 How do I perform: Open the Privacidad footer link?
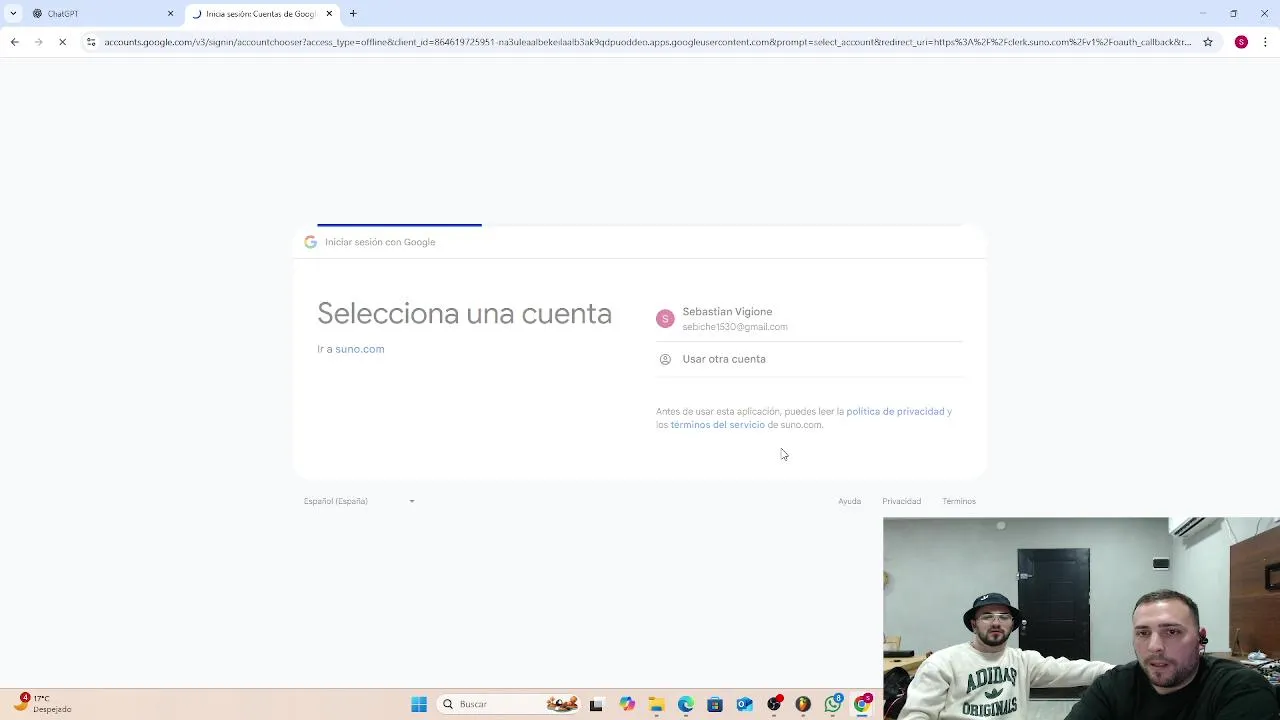coord(901,501)
